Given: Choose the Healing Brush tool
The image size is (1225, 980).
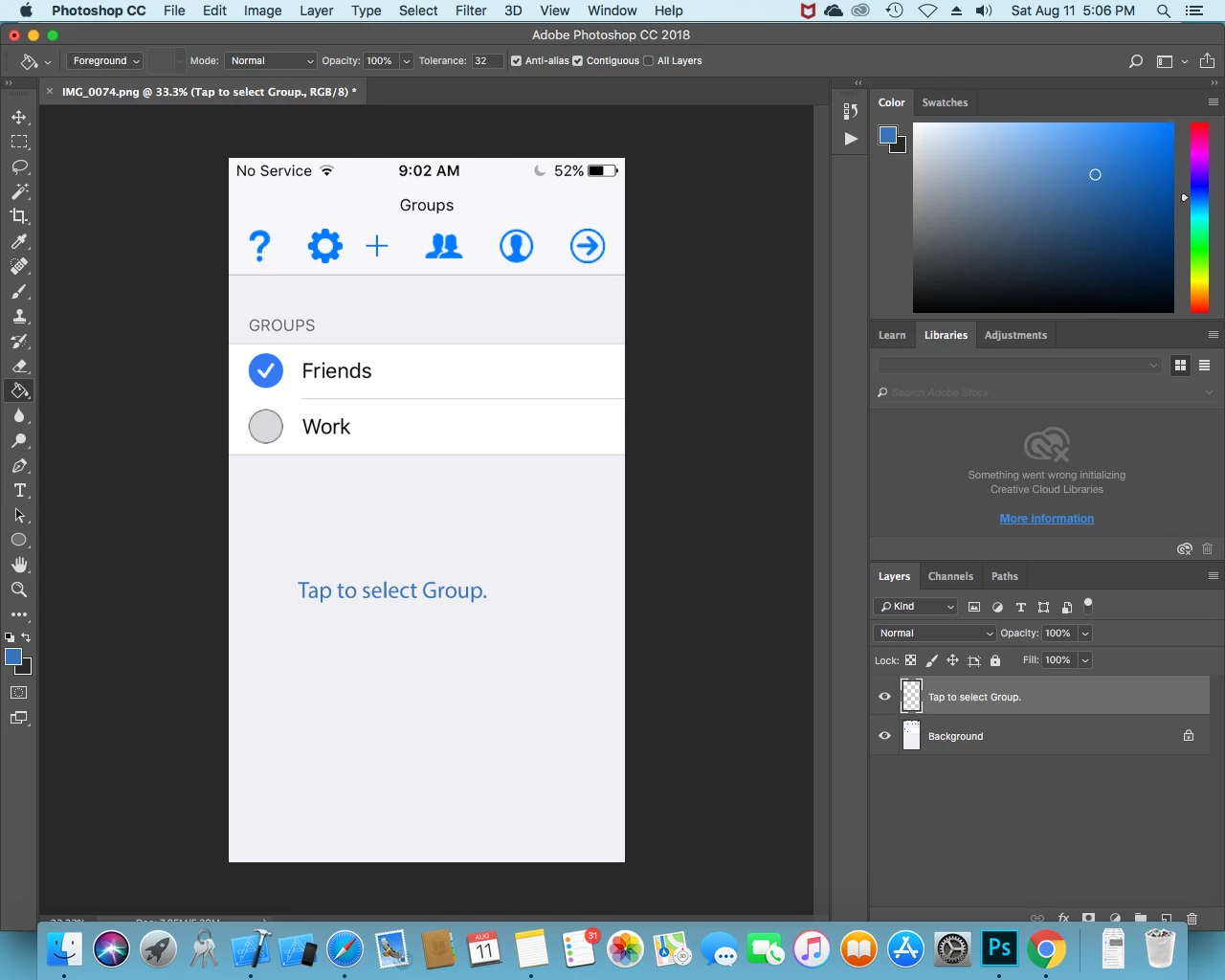Looking at the screenshot, I should click(19, 266).
